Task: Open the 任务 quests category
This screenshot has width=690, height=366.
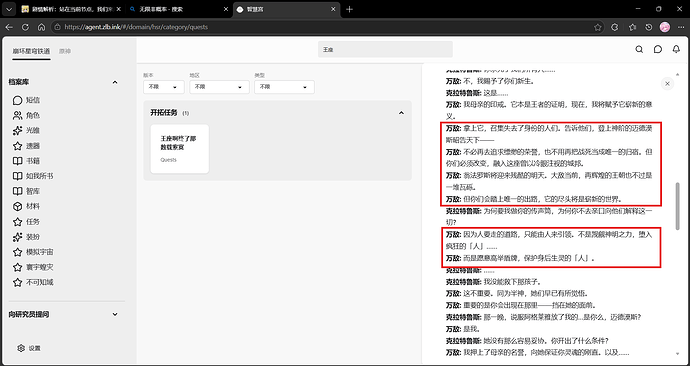Action: click(x=27, y=222)
